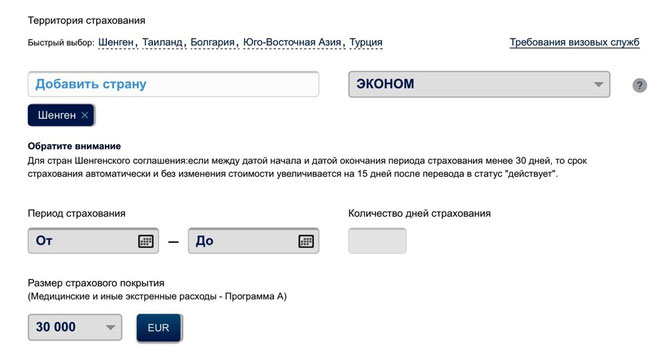Image resolution: width=668 pixels, height=363 pixels.
Task: Select the EUR currency button
Action: (158, 328)
